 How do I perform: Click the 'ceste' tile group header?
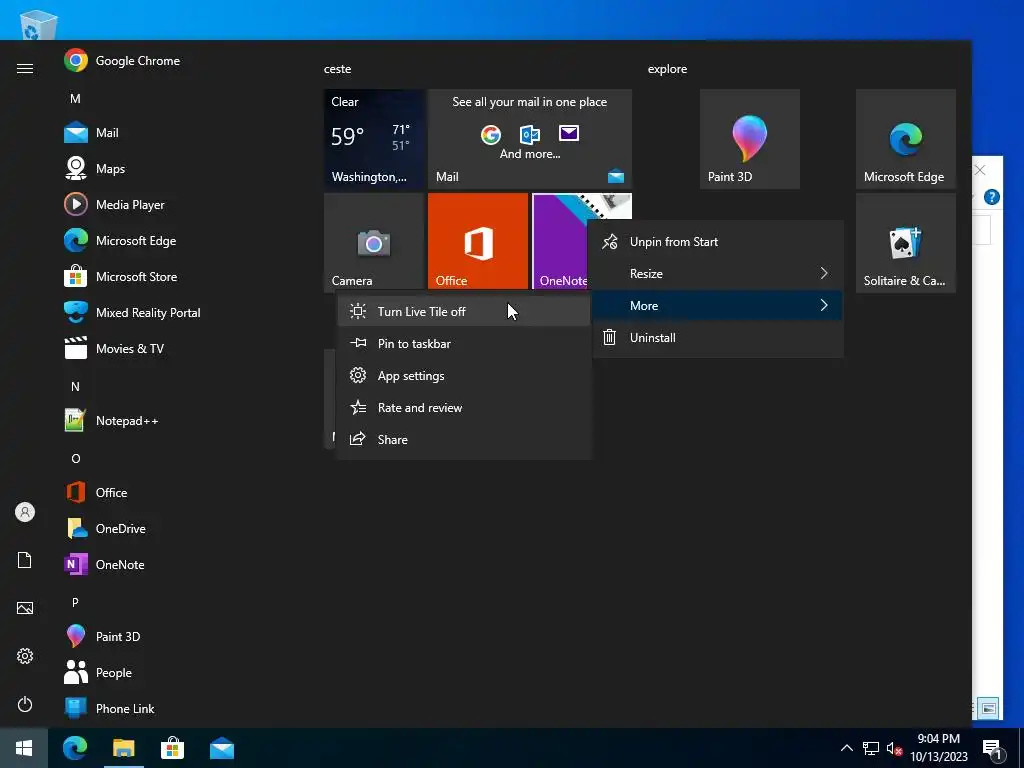pos(338,69)
